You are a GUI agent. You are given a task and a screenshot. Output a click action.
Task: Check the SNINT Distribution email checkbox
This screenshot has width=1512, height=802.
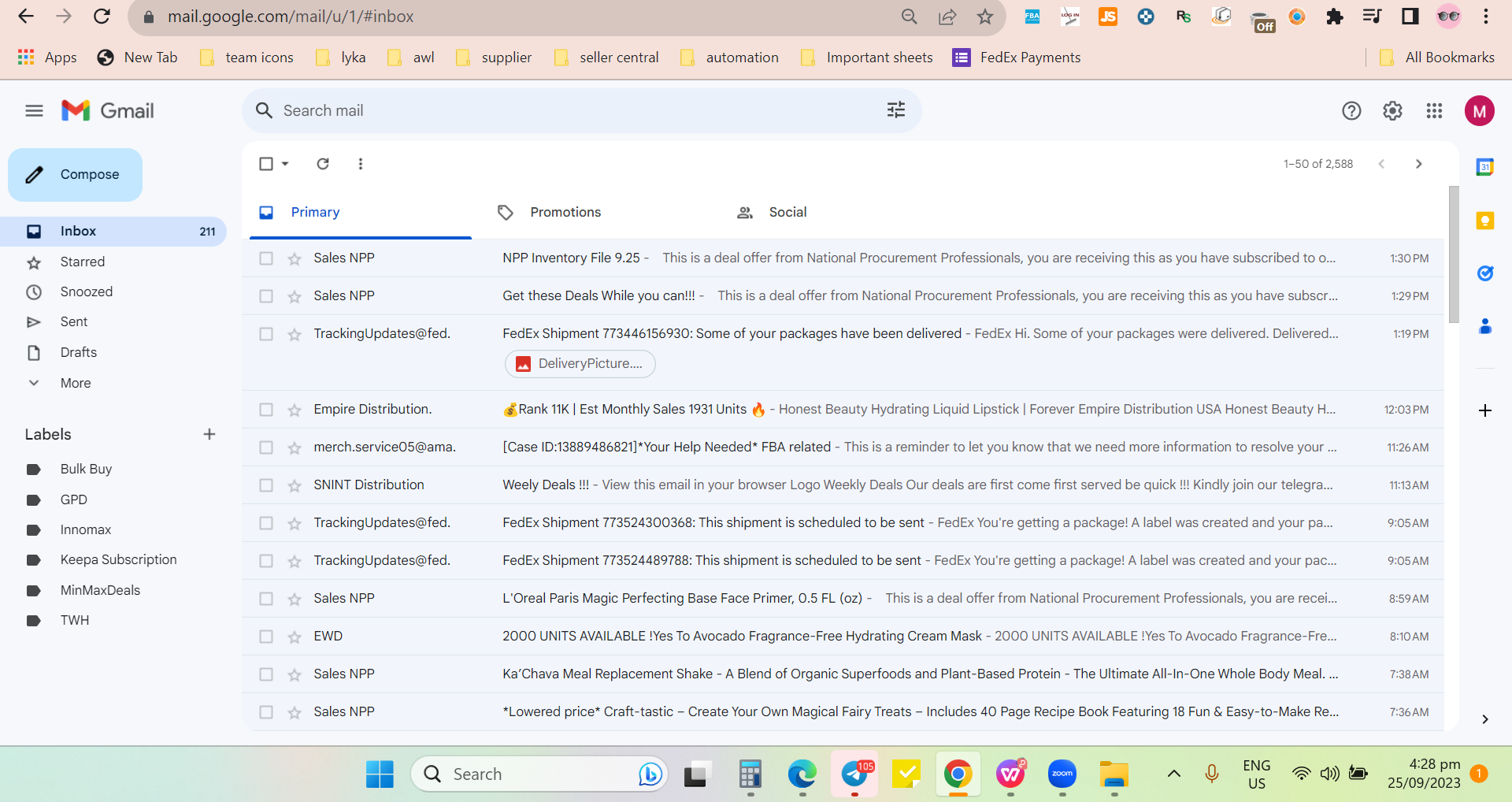click(x=266, y=485)
